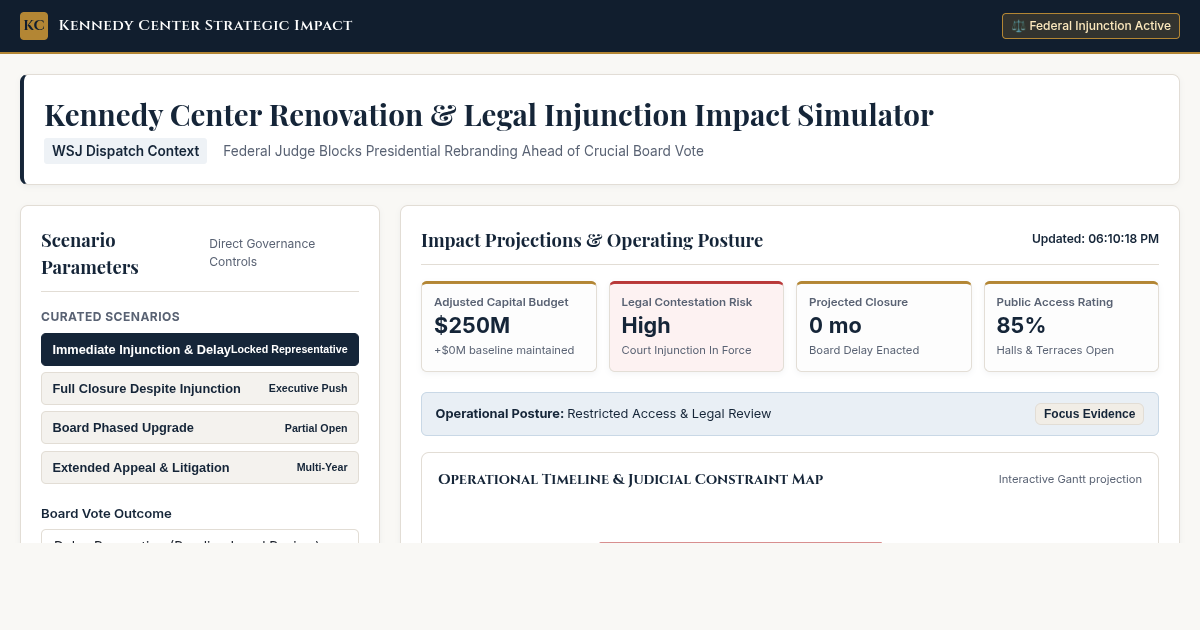
Task: Click the Direct Governance Controls label
Action: click(x=262, y=253)
